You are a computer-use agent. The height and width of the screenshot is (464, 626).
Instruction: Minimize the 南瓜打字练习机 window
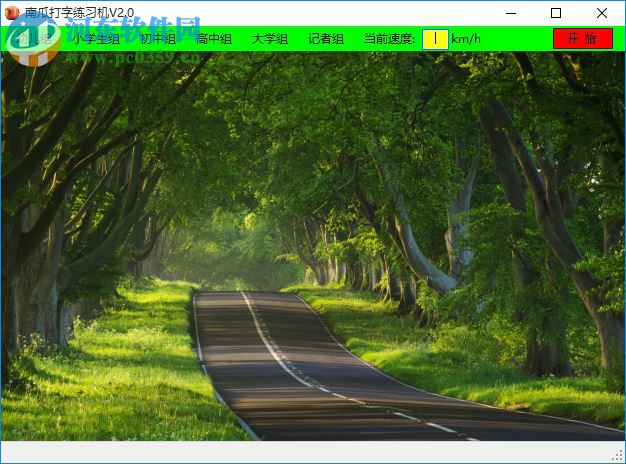(x=511, y=13)
